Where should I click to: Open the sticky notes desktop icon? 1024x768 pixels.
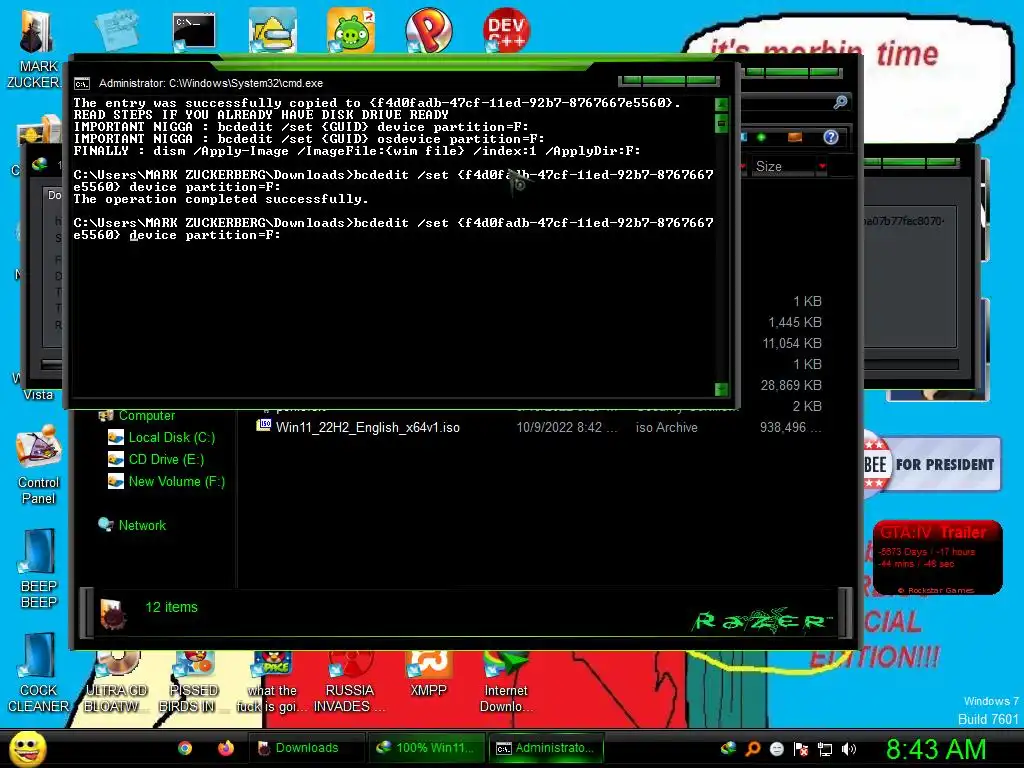point(116,29)
